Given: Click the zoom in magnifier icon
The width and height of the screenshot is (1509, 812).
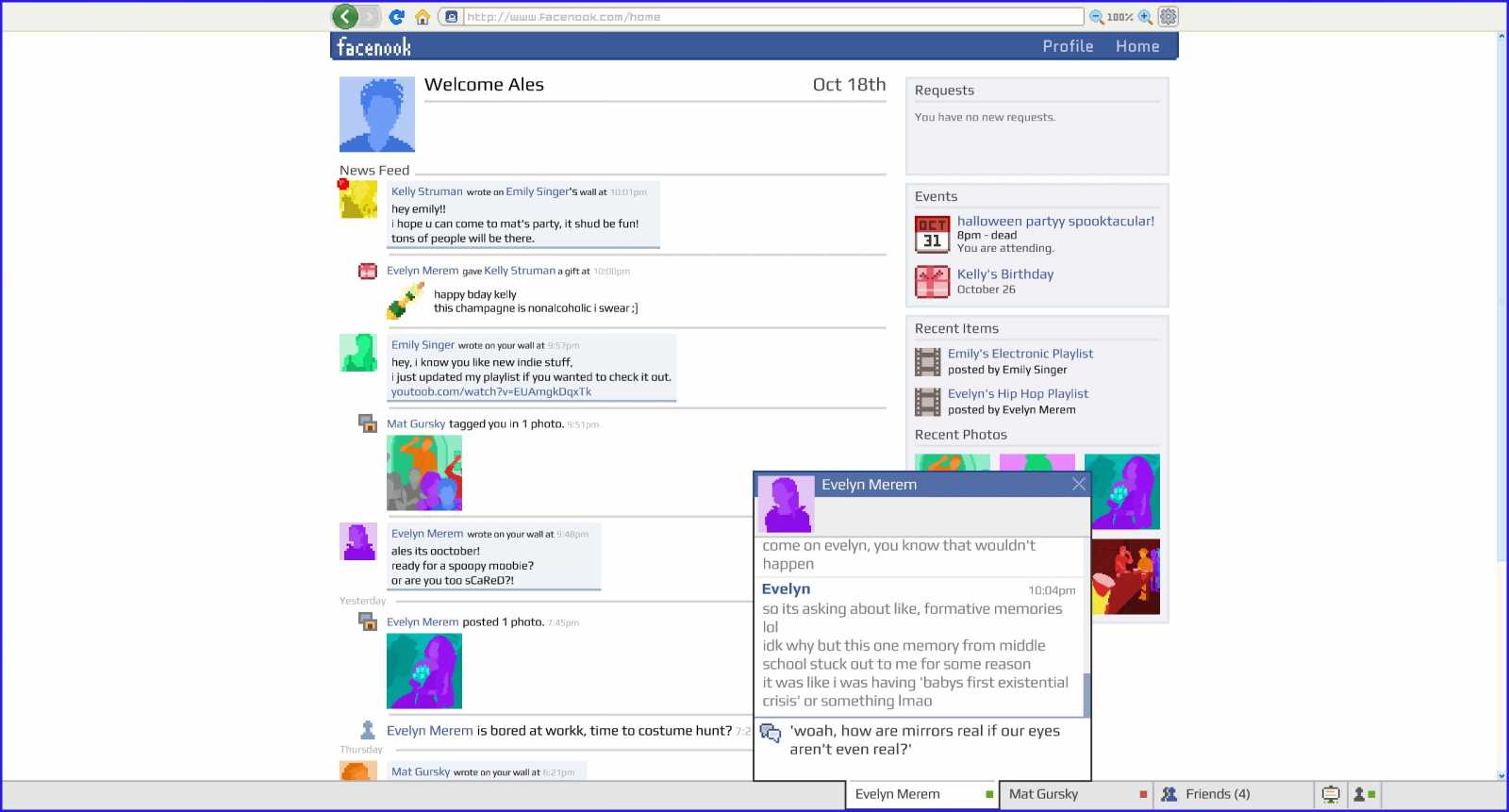Looking at the screenshot, I should click(x=1145, y=17).
